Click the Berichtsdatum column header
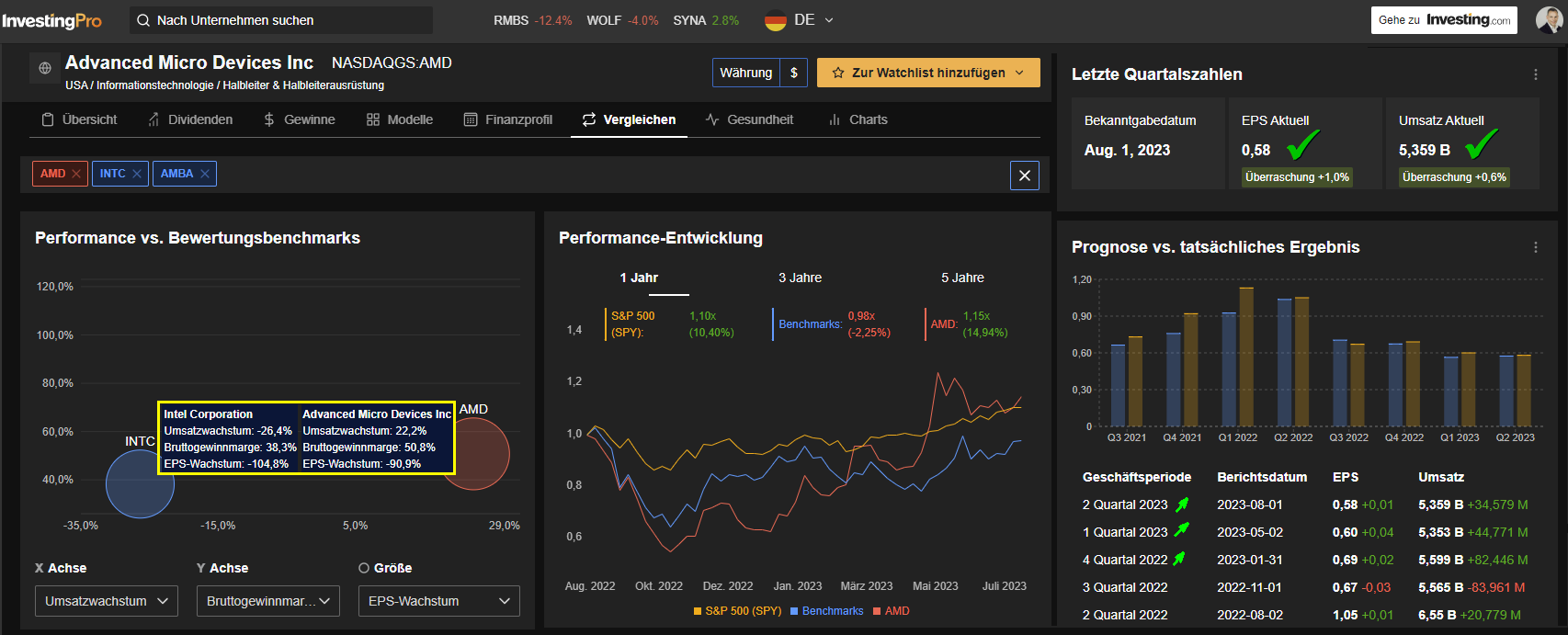This screenshot has width=1568, height=635. [x=1262, y=477]
